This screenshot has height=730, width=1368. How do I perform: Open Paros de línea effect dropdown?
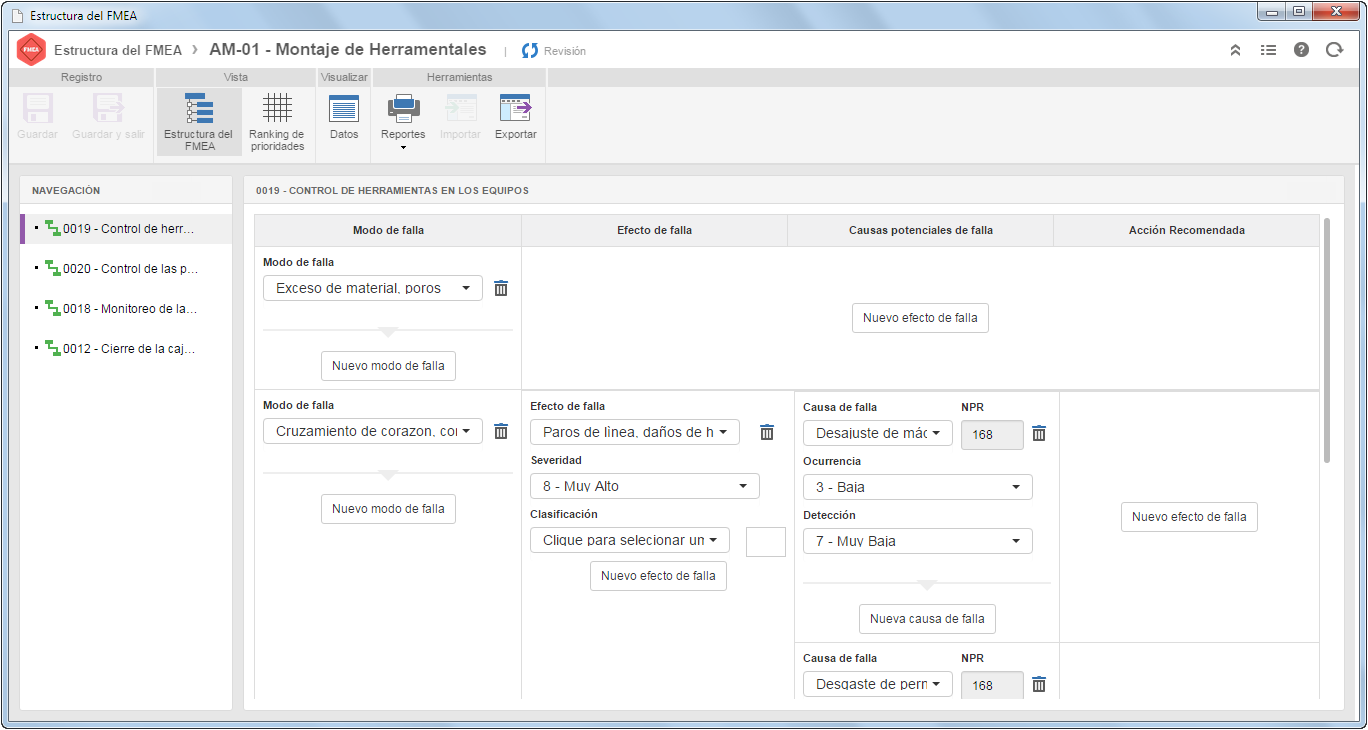635,432
